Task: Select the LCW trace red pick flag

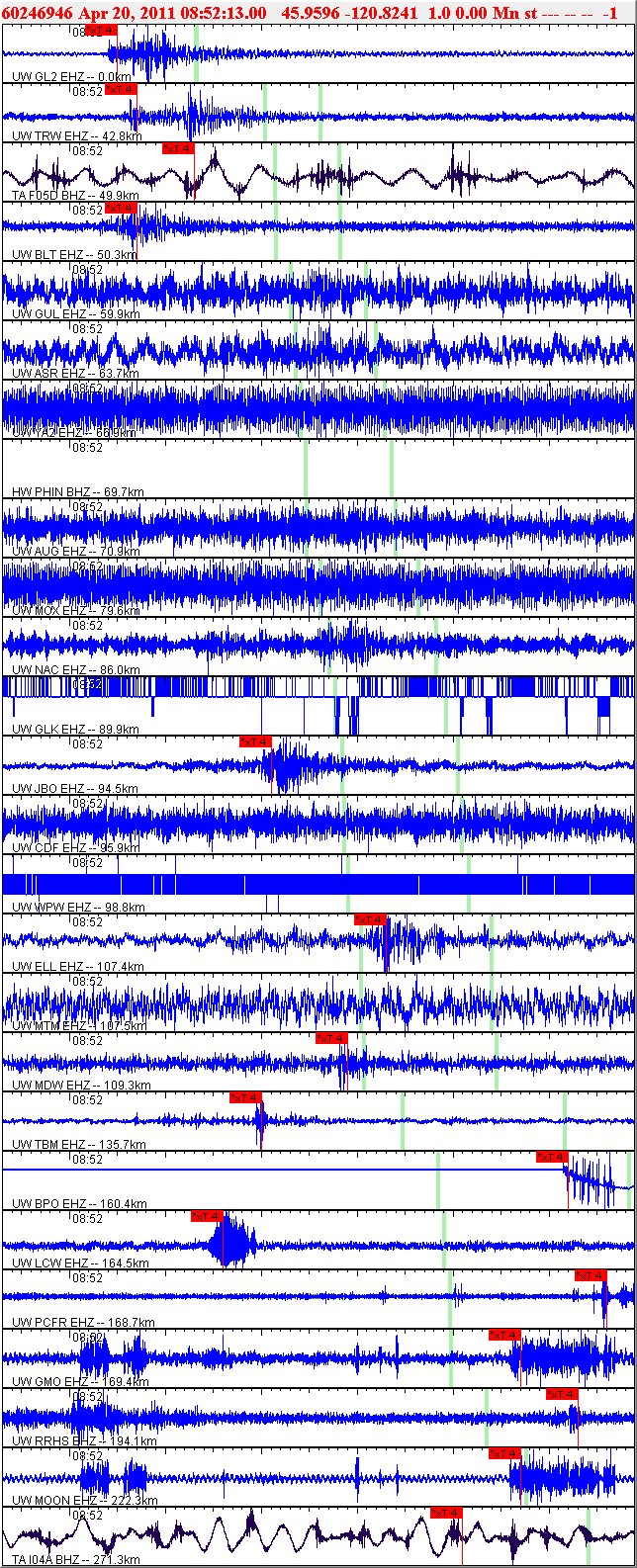Action: pyautogui.click(x=207, y=1216)
